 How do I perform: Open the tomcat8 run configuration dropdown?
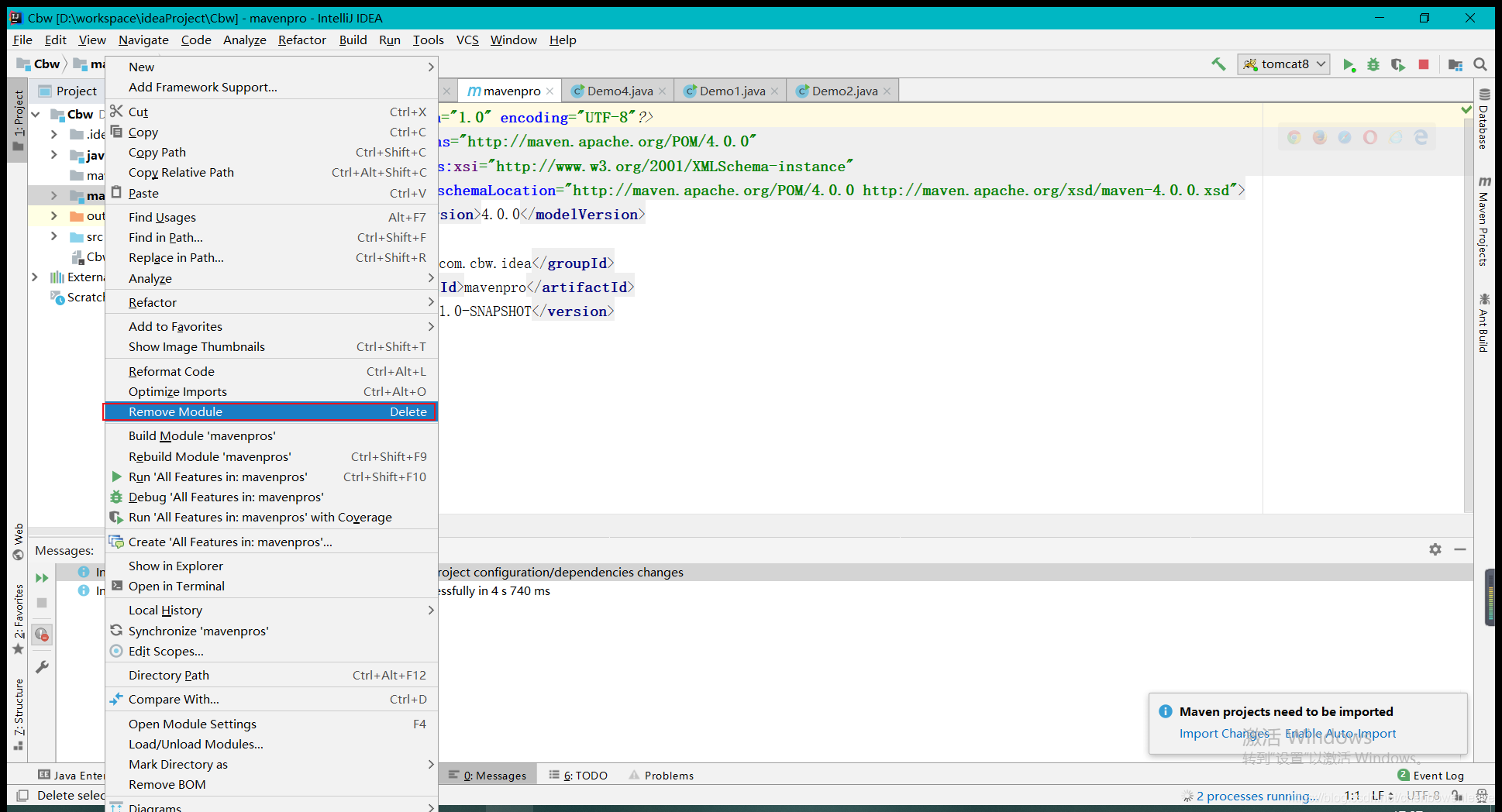pyautogui.click(x=1283, y=64)
